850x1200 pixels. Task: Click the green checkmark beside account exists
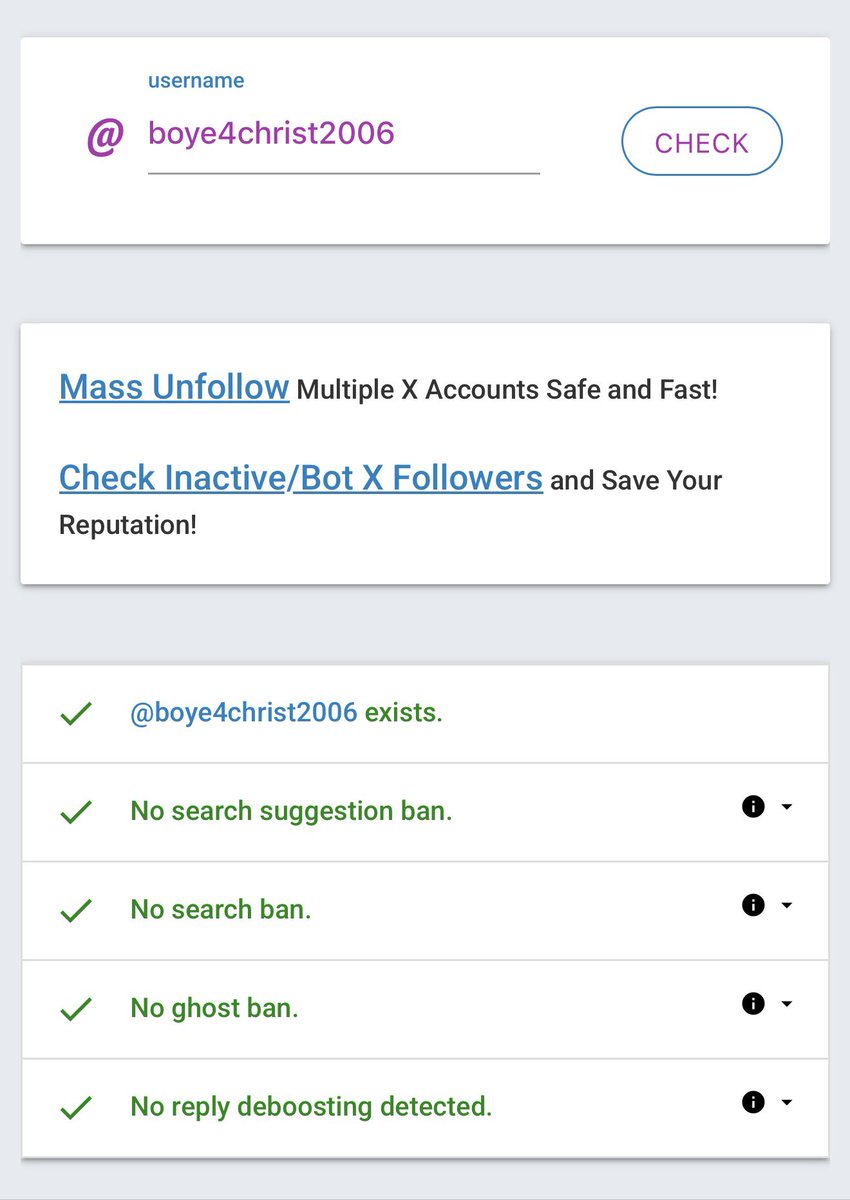76,714
